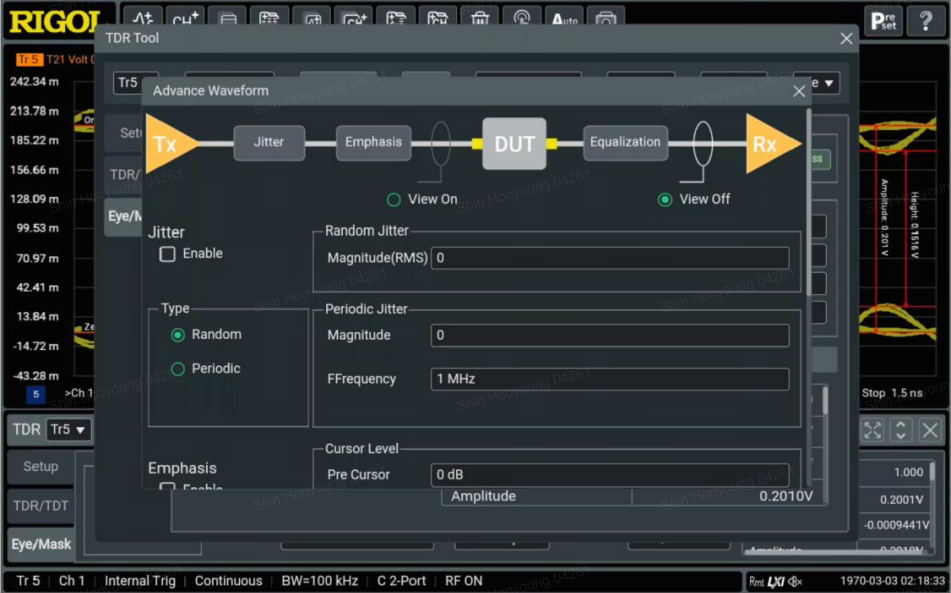Switch to Eye/Mask tab in bottom panel
The width and height of the screenshot is (951, 593).
tap(41, 544)
